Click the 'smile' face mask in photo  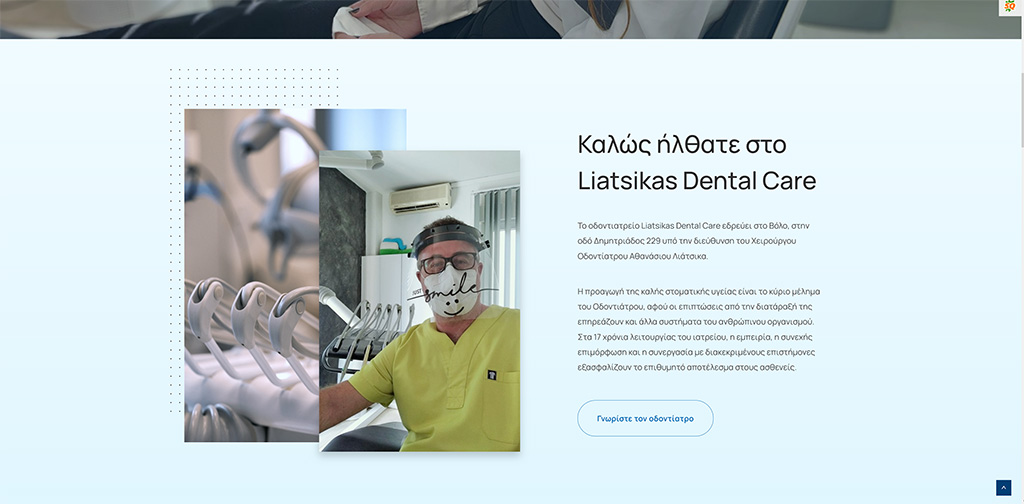pyautogui.click(x=452, y=292)
